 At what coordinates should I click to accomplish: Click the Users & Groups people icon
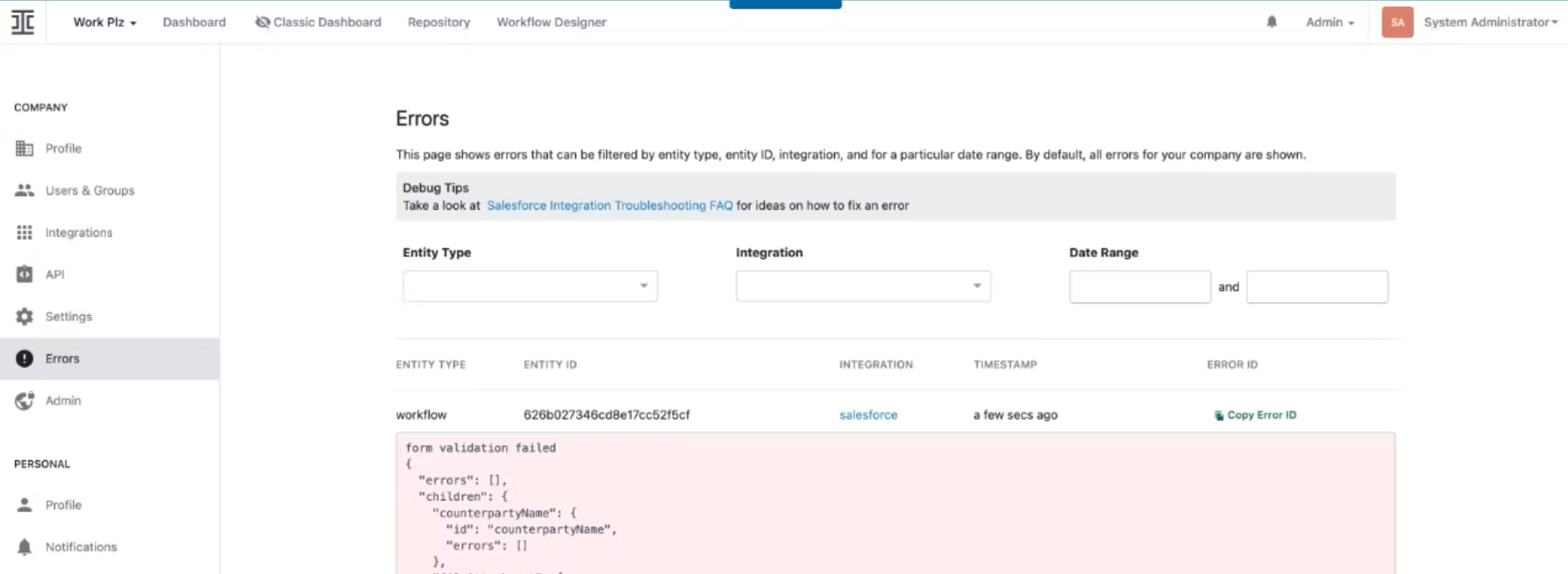point(25,190)
